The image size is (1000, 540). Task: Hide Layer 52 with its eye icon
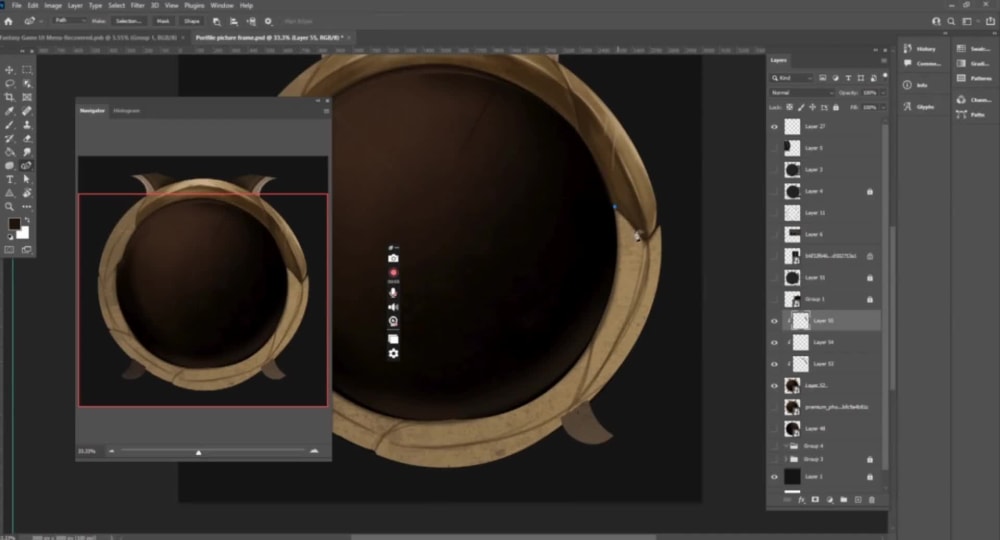[x=774, y=386]
